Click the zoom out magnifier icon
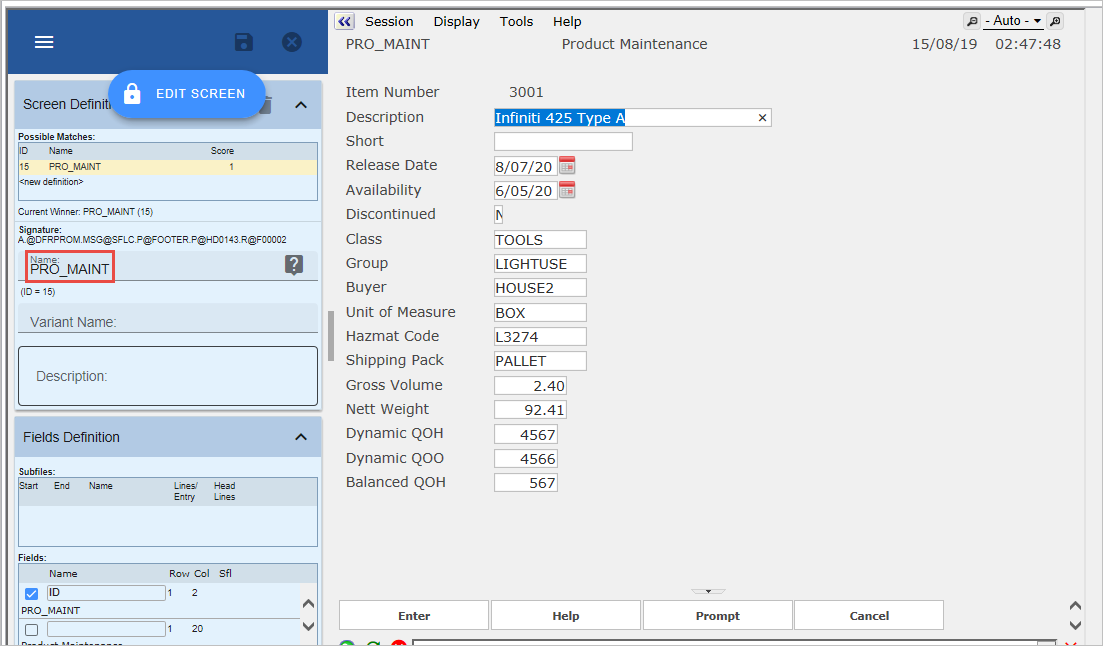Viewport: 1103px width, 646px height. click(x=971, y=21)
